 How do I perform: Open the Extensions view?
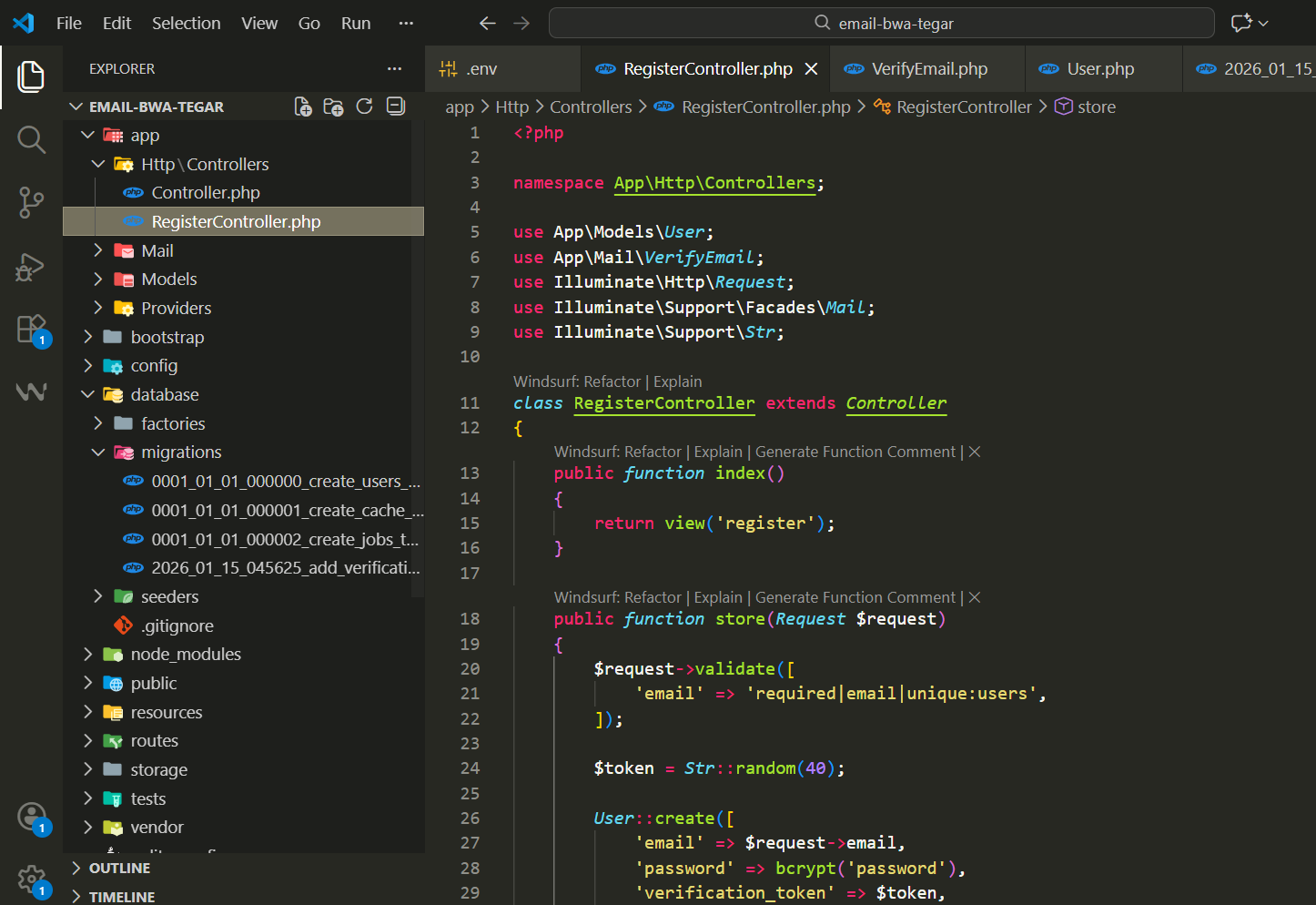coord(31,329)
